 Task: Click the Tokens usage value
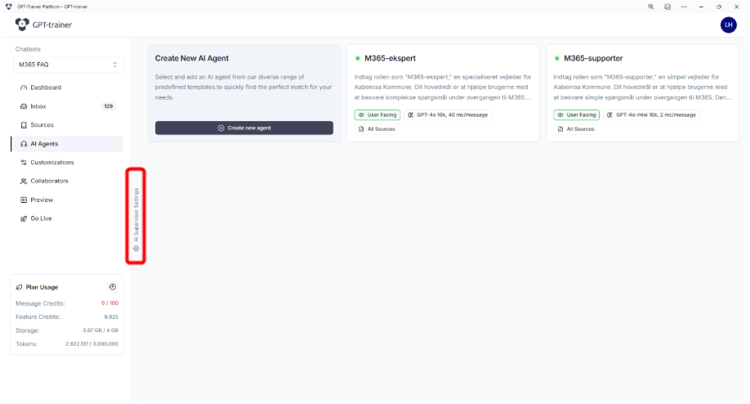(92, 344)
